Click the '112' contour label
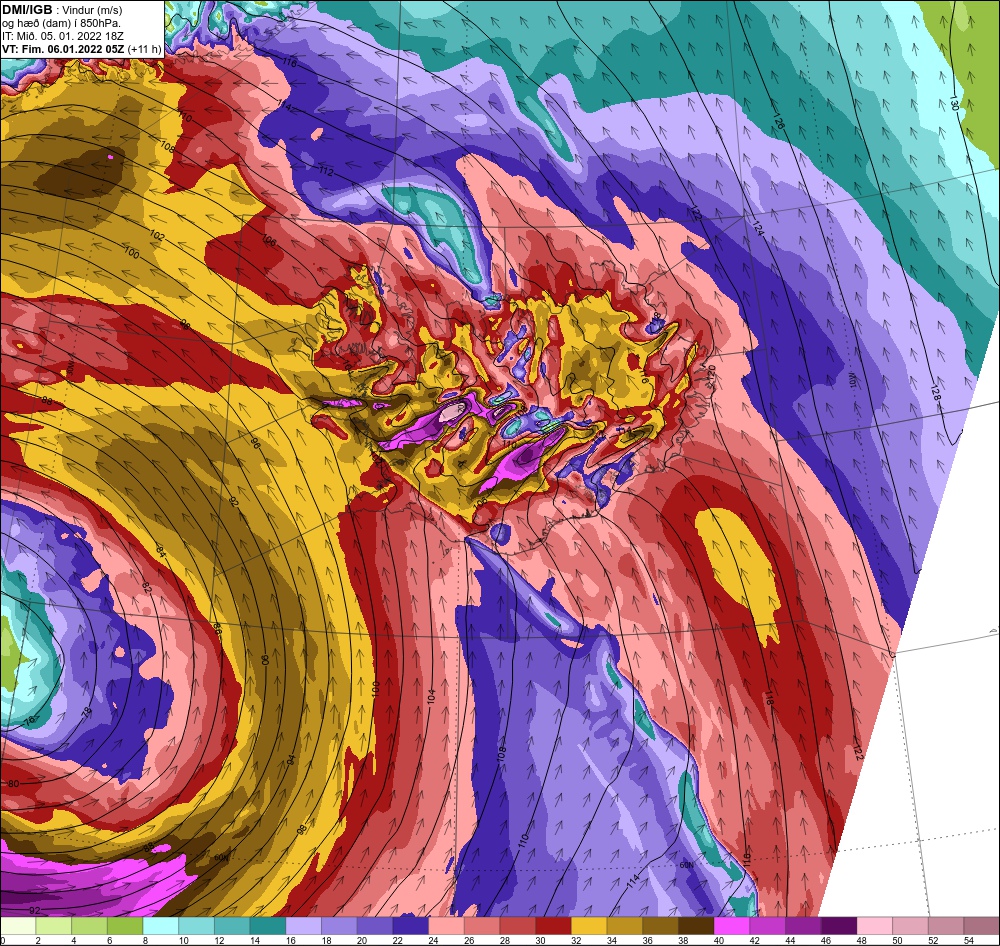This screenshot has width=1000, height=946. point(326,171)
